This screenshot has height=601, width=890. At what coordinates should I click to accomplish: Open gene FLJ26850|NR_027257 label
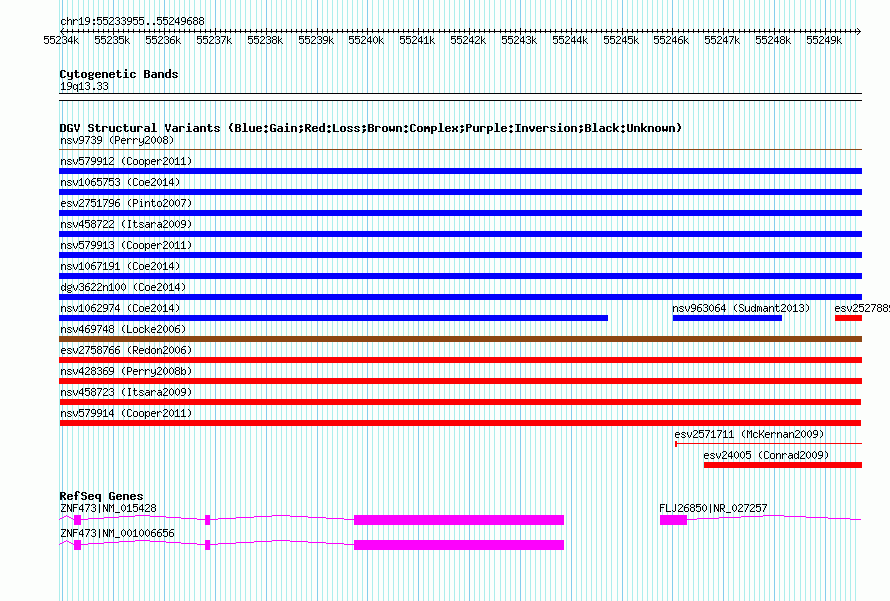tap(713, 508)
